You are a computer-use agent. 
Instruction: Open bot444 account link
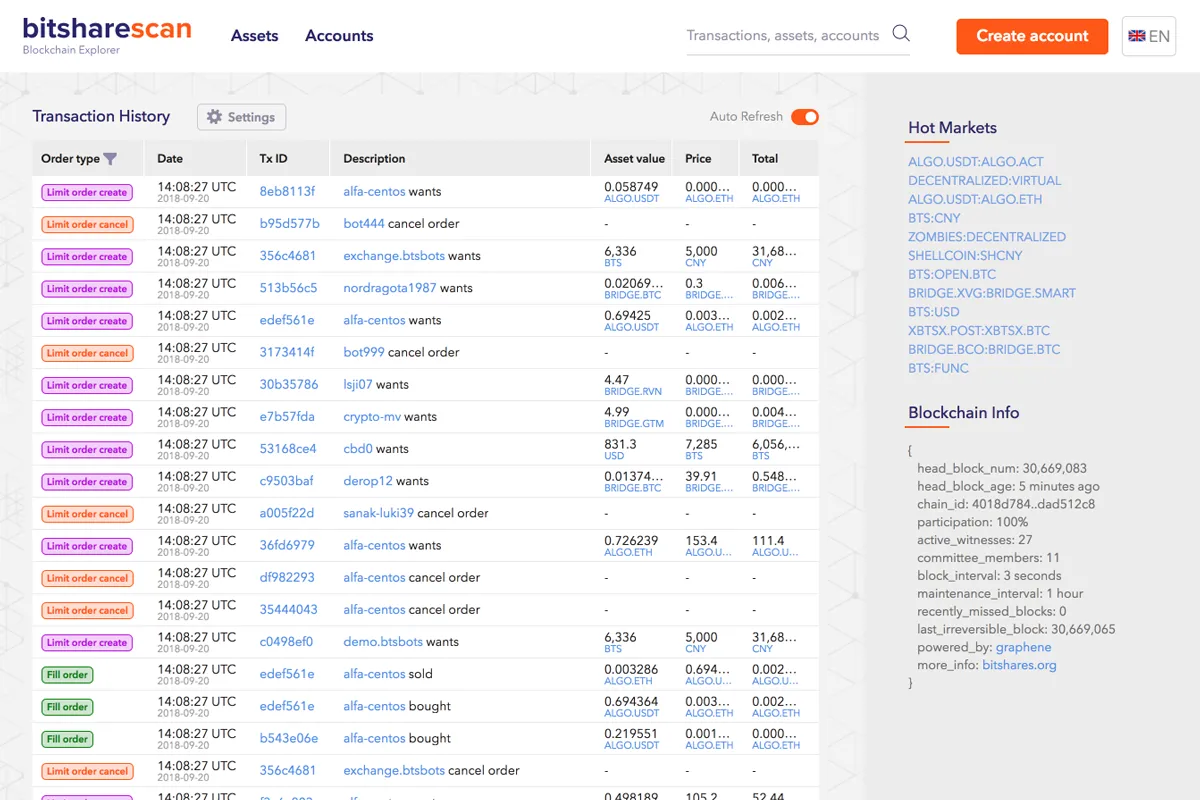tap(364, 223)
